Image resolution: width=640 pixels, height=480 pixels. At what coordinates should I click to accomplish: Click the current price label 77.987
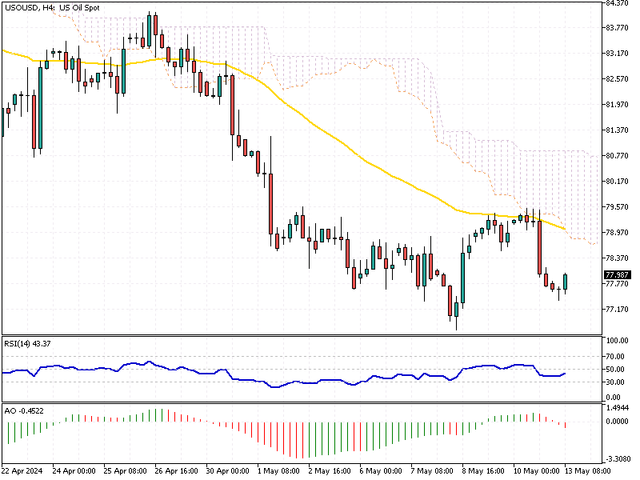[x=617, y=275]
